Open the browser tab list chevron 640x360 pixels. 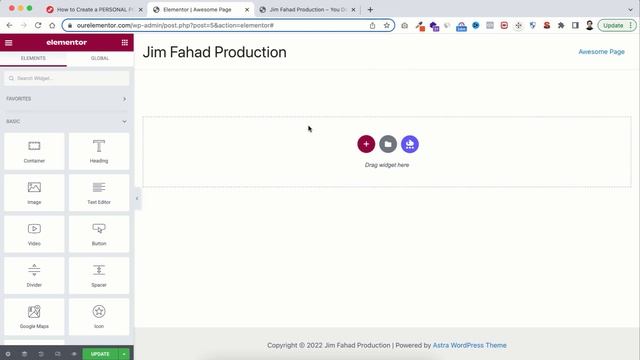pyautogui.click(x=630, y=9)
